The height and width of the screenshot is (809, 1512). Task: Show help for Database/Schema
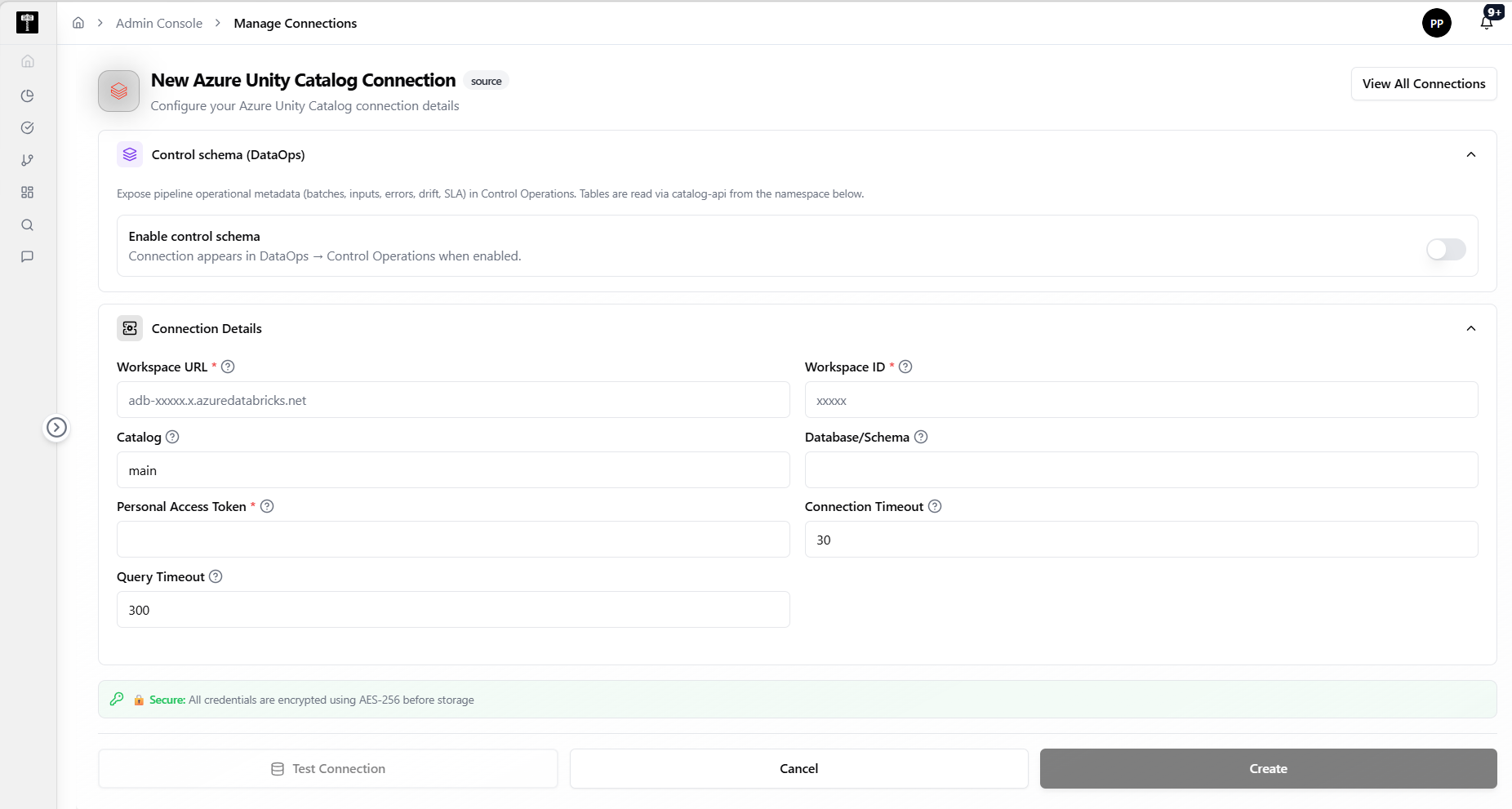pyautogui.click(x=921, y=437)
